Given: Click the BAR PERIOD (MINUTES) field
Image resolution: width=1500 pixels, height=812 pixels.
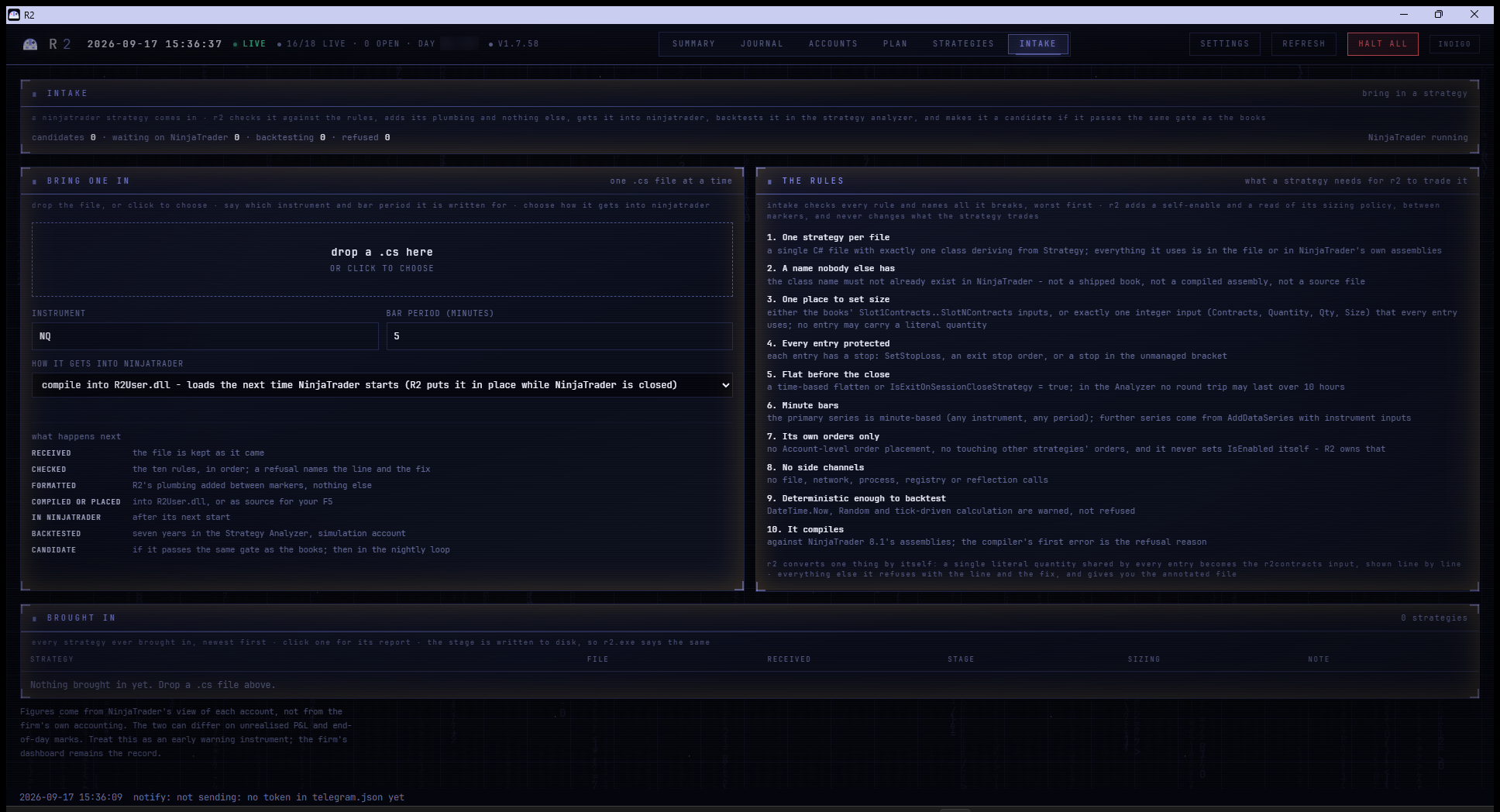Looking at the screenshot, I should (559, 336).
